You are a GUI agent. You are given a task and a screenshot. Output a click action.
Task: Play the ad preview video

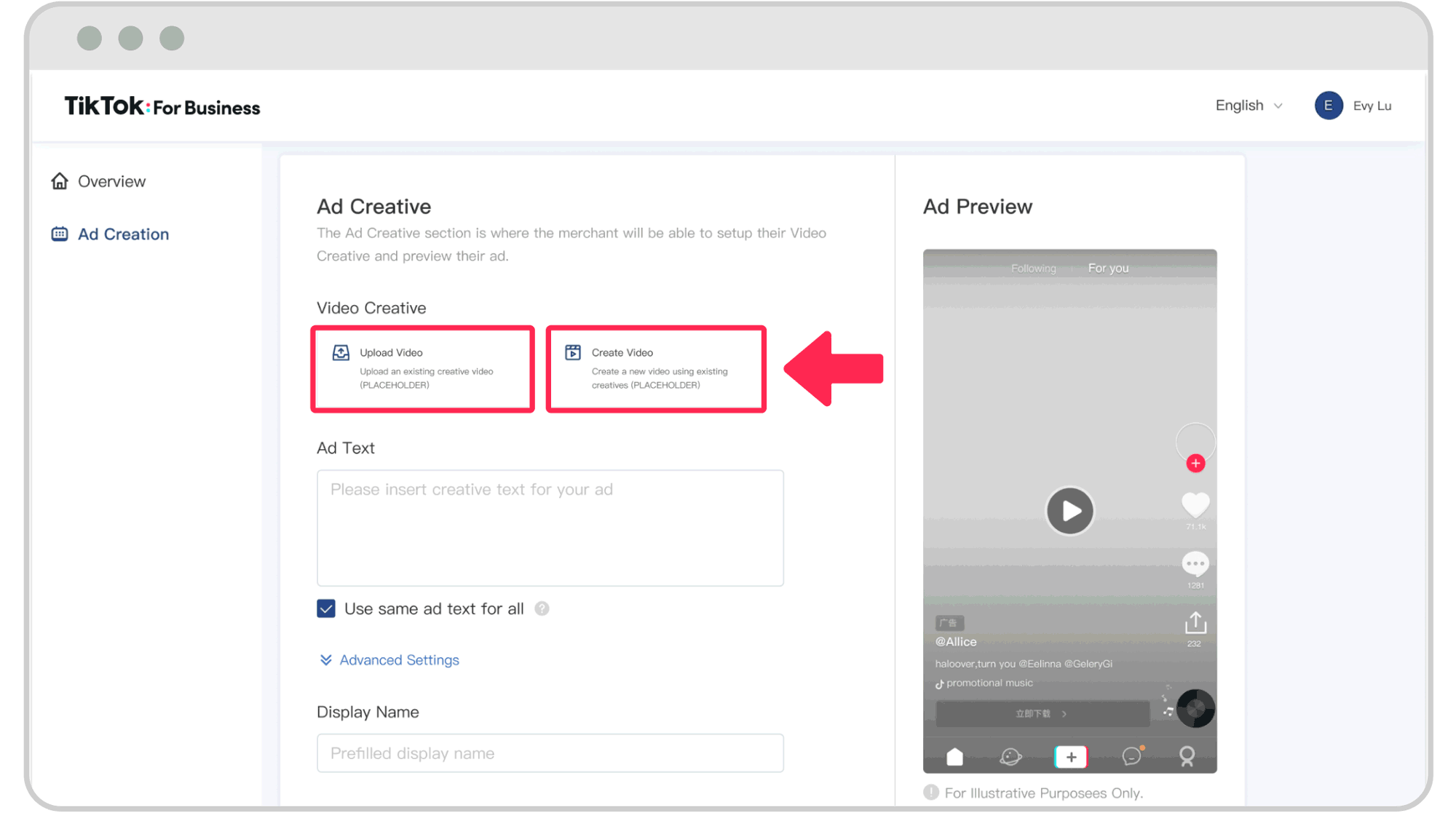point(1069,511)
